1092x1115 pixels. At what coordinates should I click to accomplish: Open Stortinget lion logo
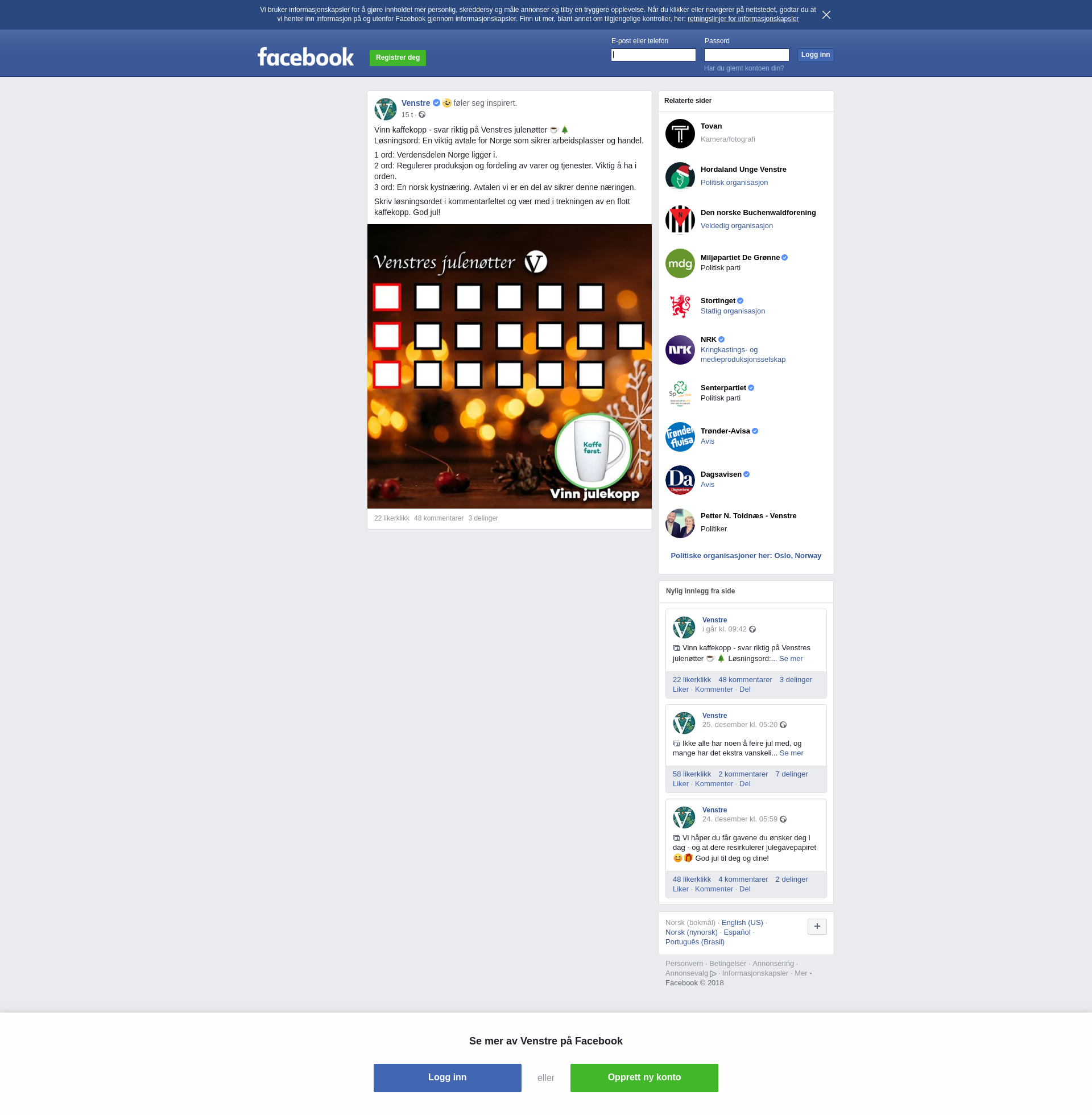point(680,307)
